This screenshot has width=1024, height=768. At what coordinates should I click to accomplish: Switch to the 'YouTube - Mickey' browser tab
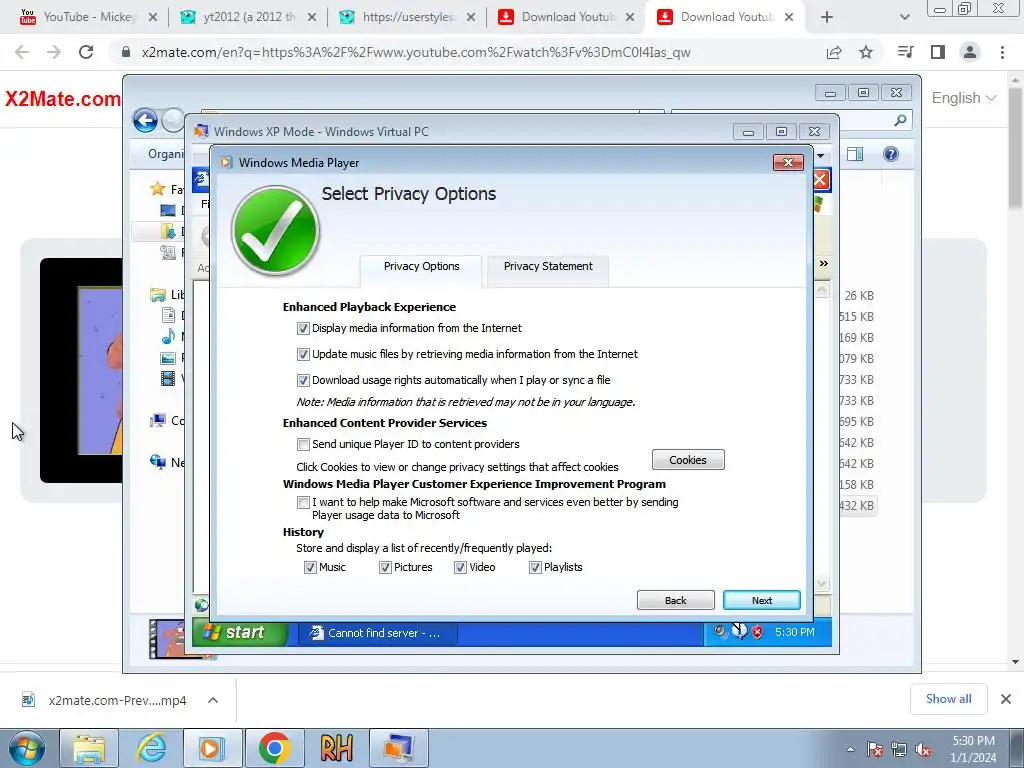[89, 17]
